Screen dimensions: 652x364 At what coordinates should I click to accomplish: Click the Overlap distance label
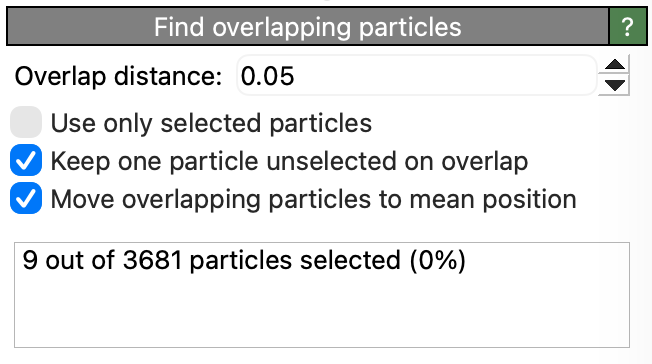[119, 77]
